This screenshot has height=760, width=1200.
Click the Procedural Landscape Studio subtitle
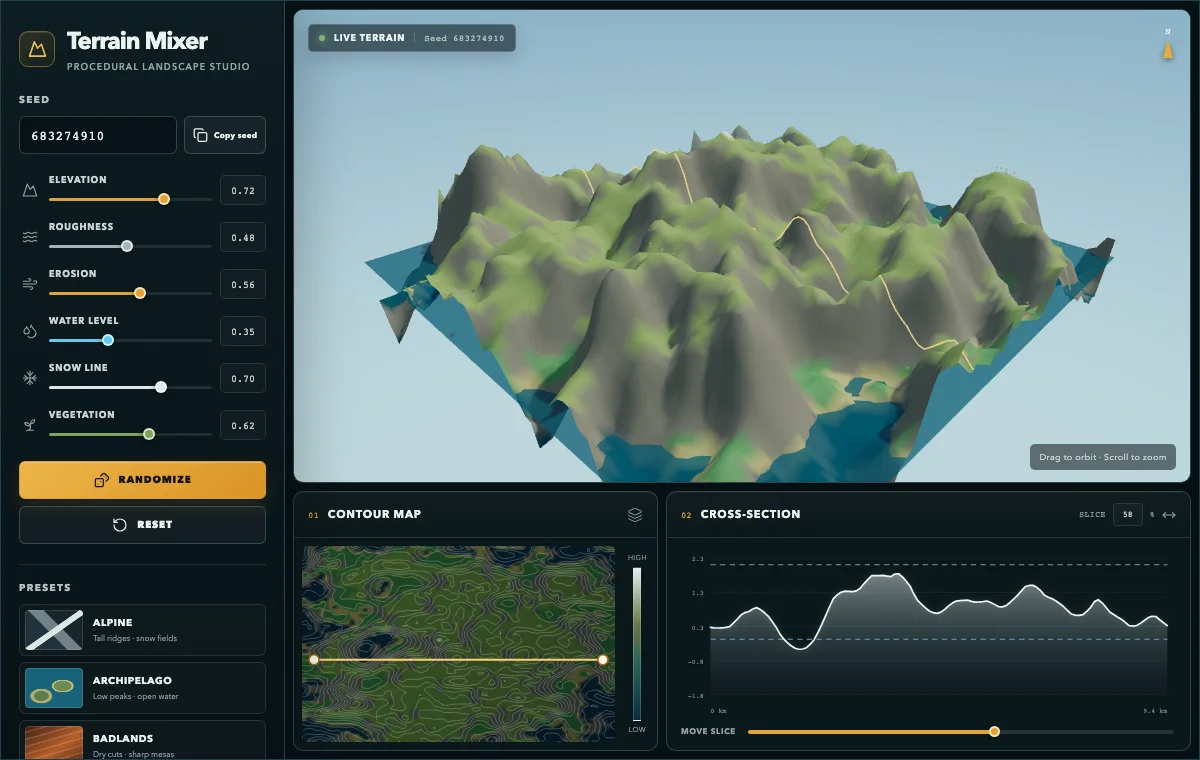click(x=158, y=67)
